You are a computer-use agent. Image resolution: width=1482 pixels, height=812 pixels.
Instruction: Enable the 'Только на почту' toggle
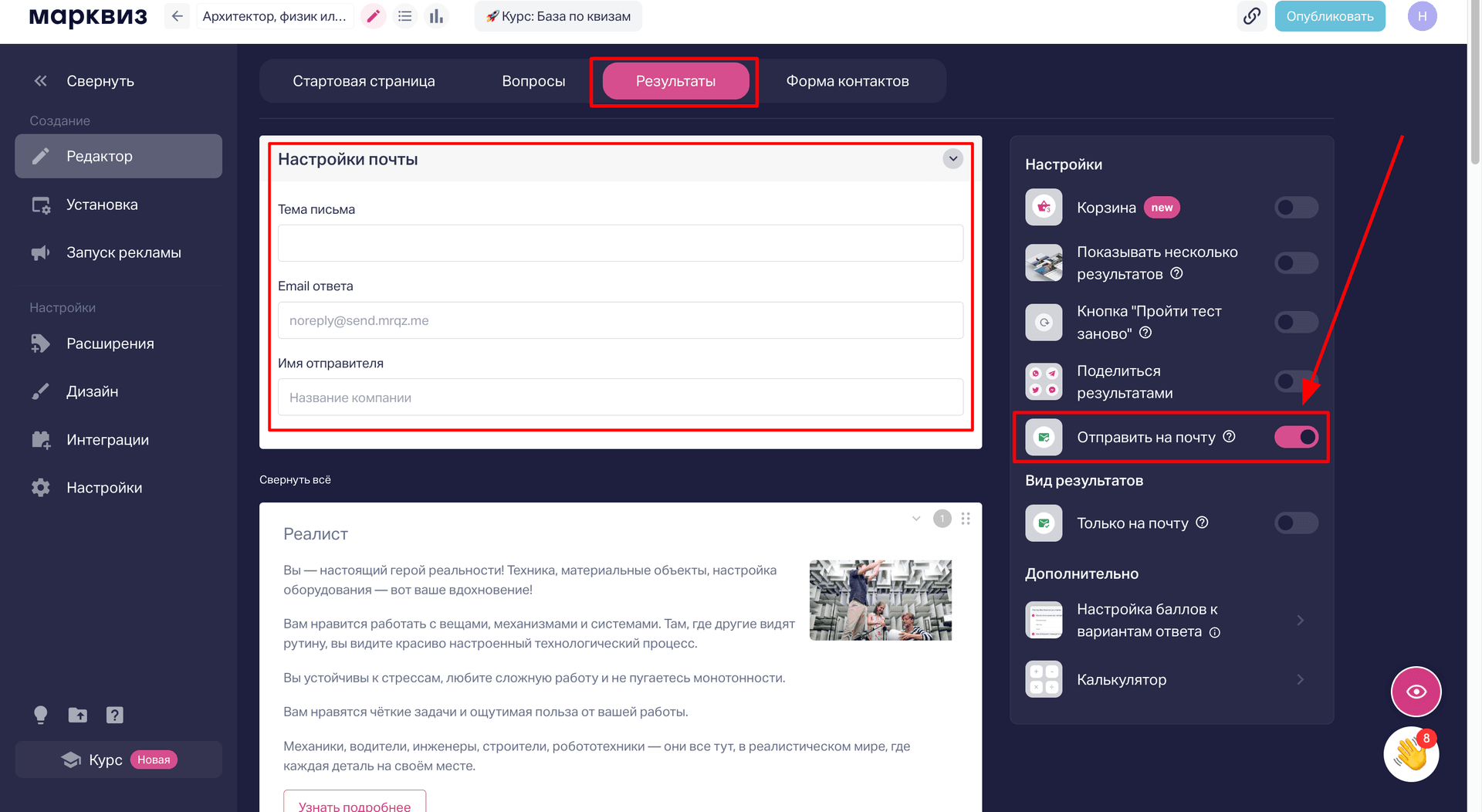coord(1296,523)
